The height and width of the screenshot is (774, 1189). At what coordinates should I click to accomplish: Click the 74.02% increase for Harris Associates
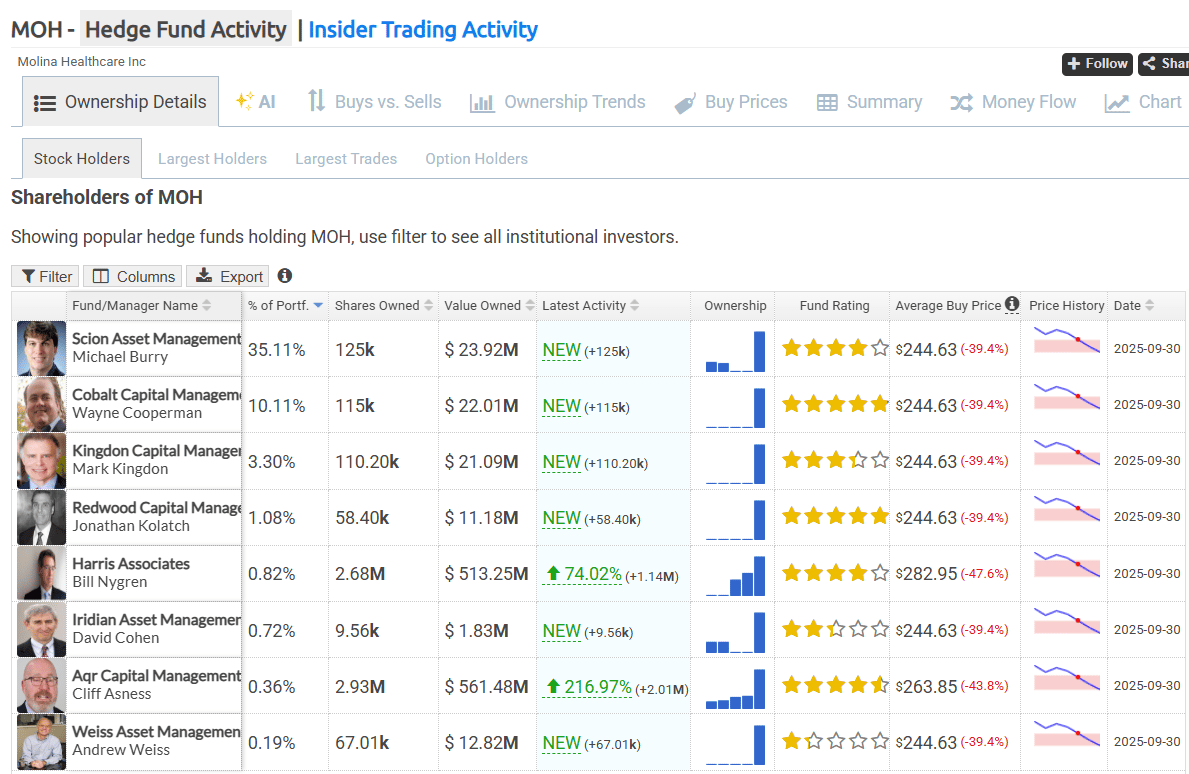[583, 574]
